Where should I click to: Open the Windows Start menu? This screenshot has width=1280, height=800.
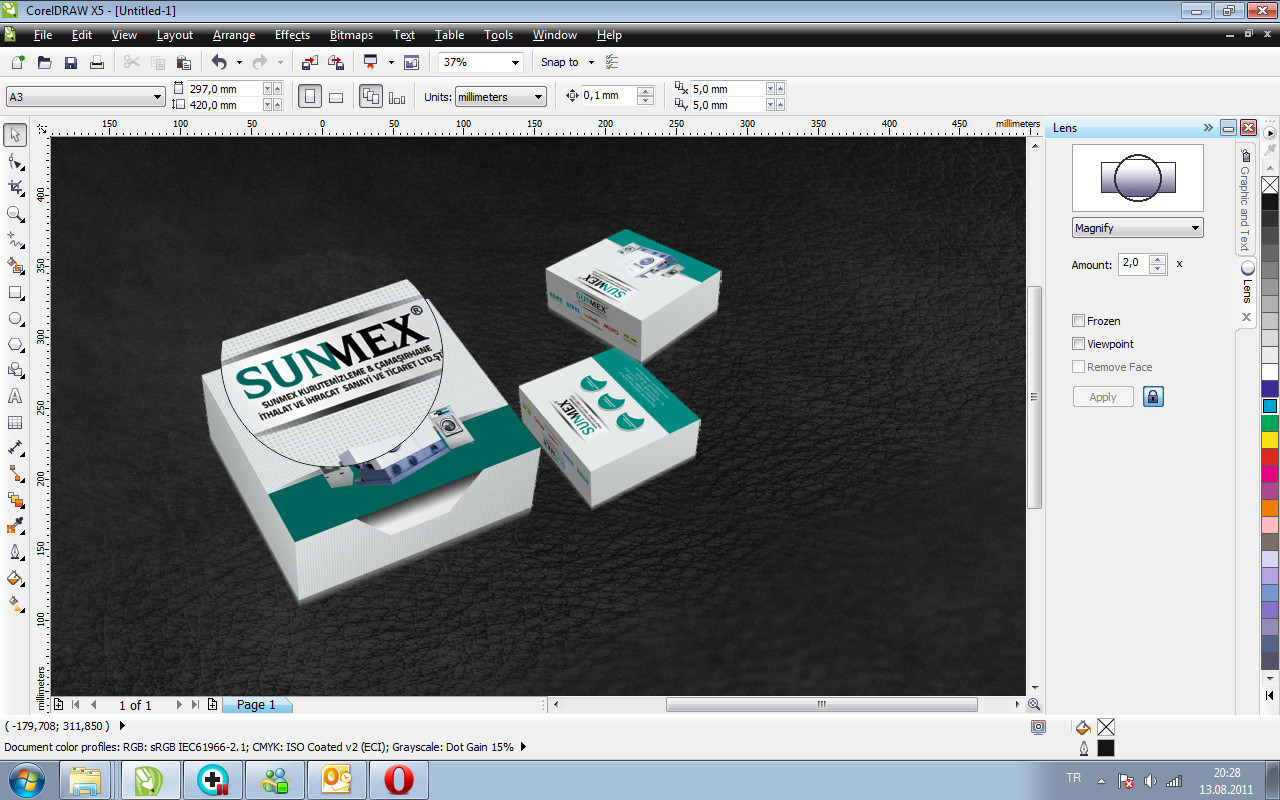24,779
